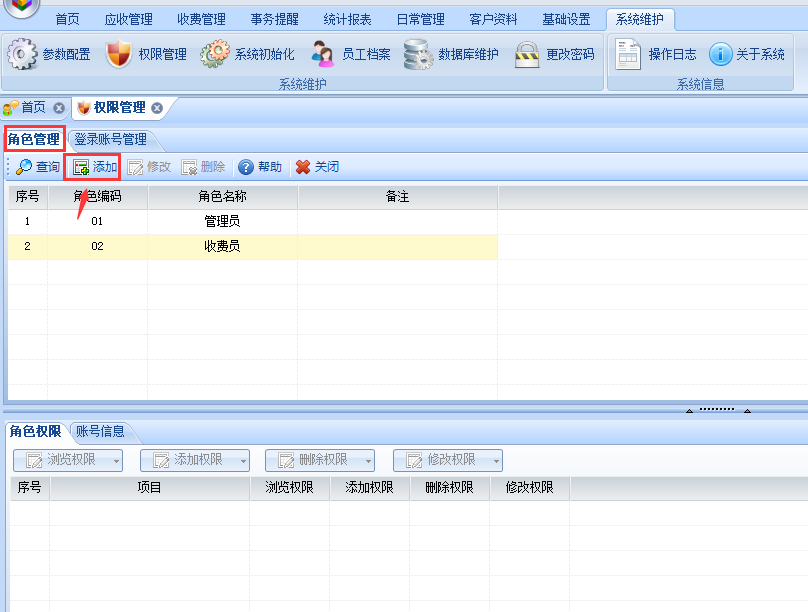Click 浏览权限 column header in permissions table
This screenshot has width=808, height=612.
click(x=290, y=487)
